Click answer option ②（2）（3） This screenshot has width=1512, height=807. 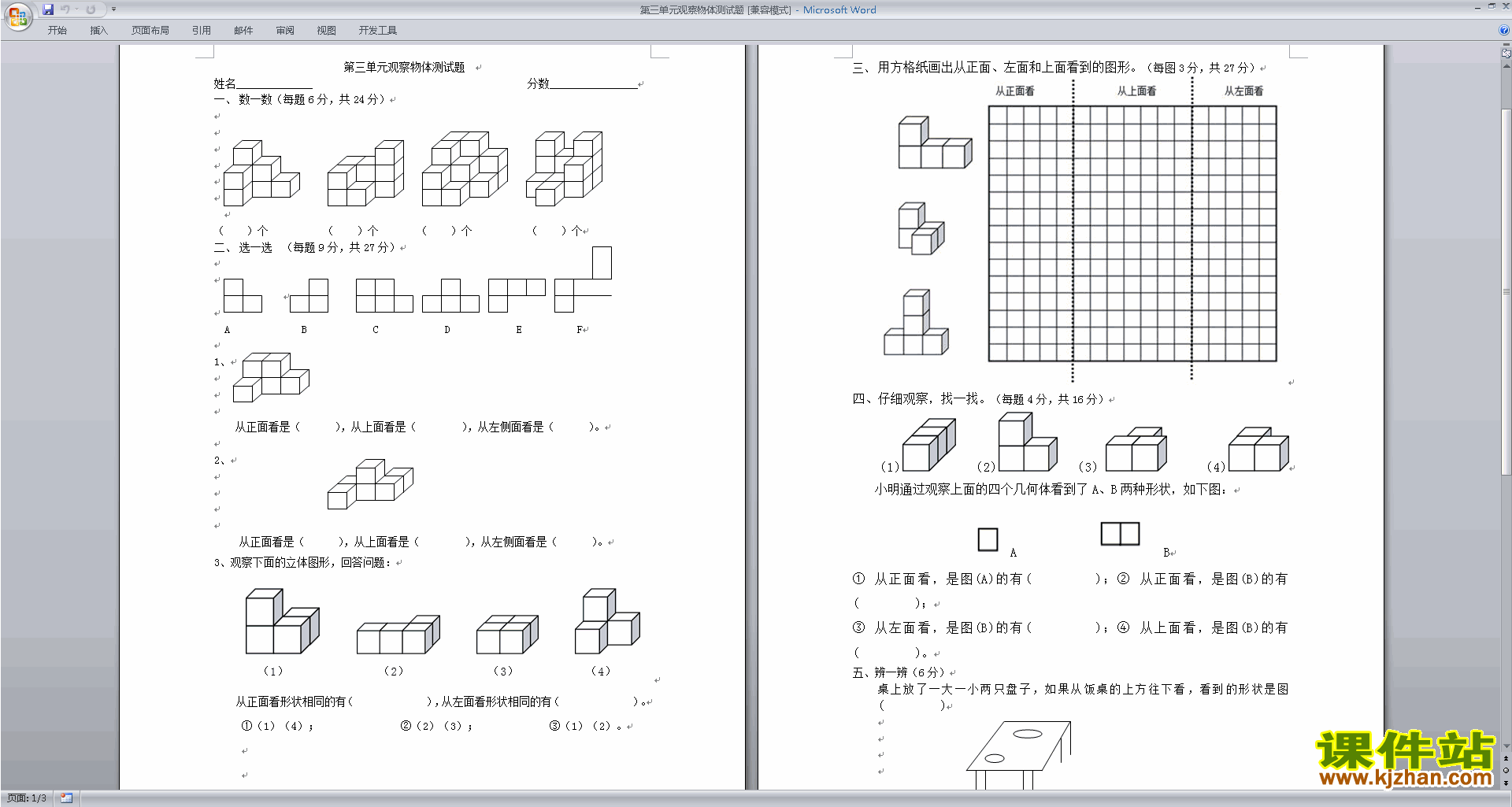pyautogui.click(x=436, y=726)
